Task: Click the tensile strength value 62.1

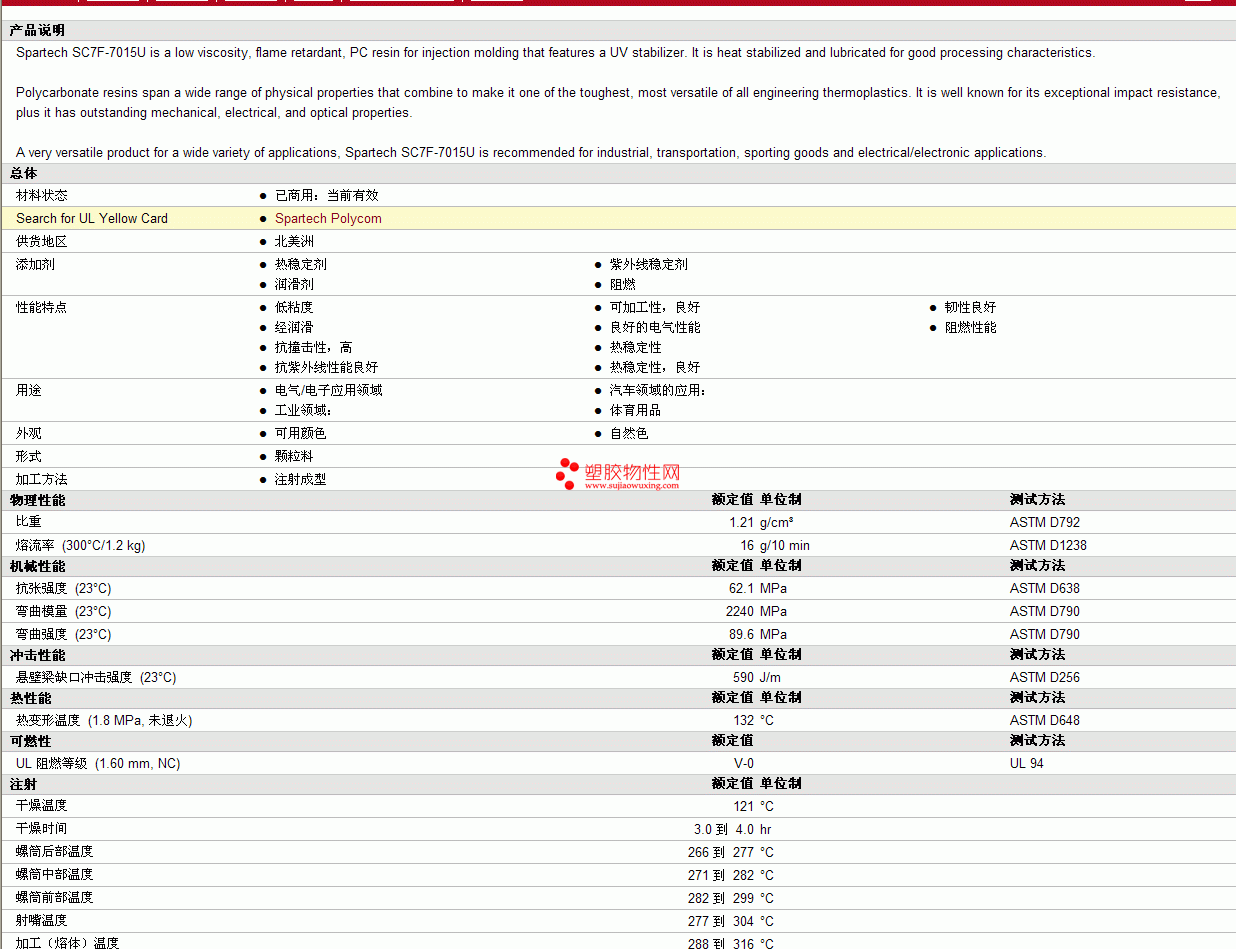Action: [x=741, y=588]
